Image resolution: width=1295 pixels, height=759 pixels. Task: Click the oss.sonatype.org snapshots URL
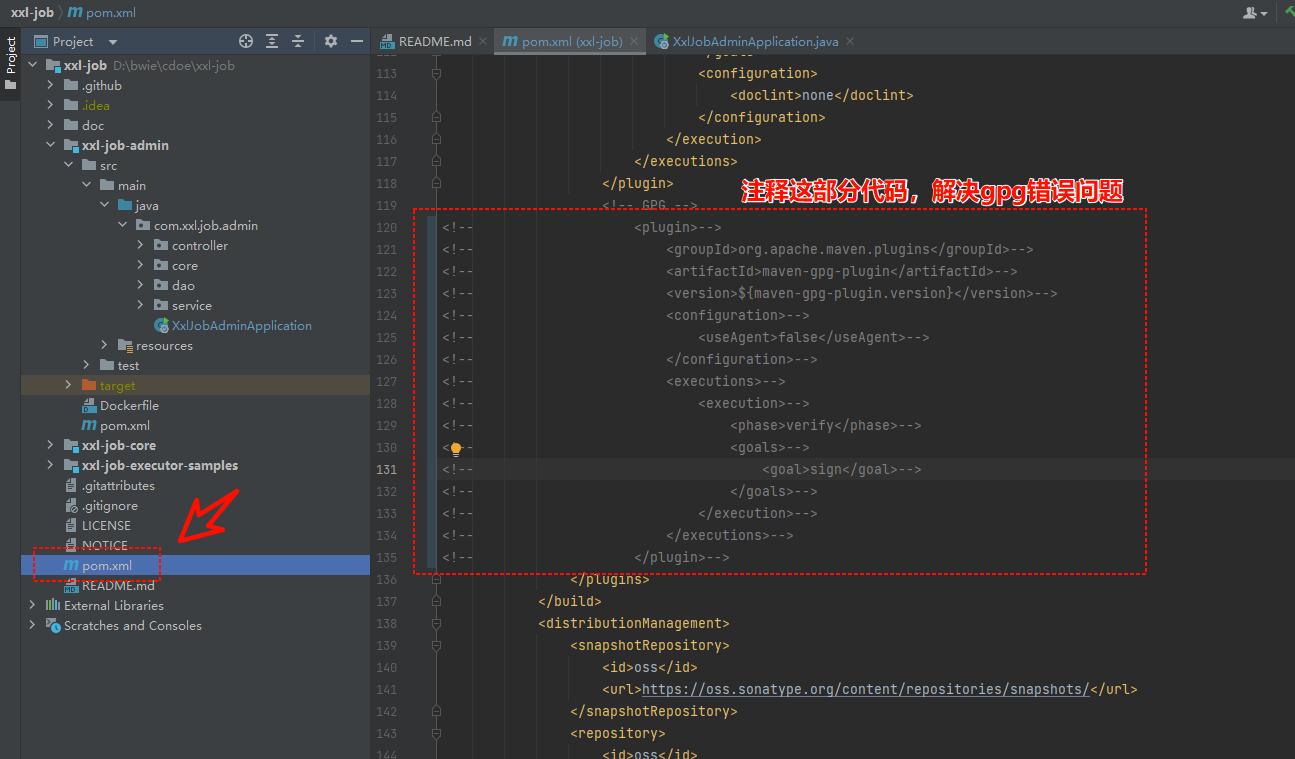tap(864, 689)
